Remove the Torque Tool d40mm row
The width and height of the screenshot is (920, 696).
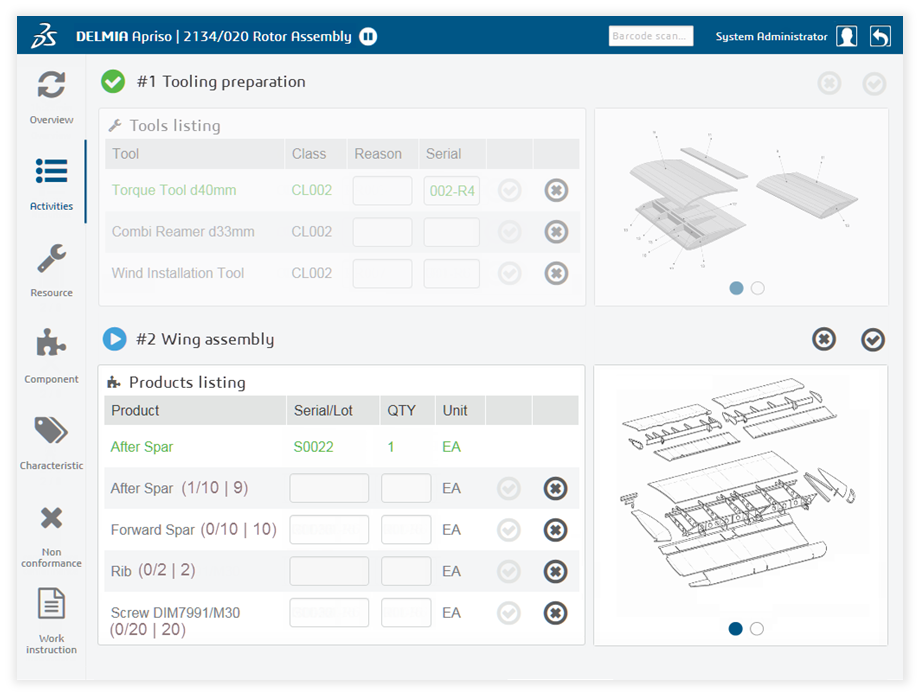(556, 190)
